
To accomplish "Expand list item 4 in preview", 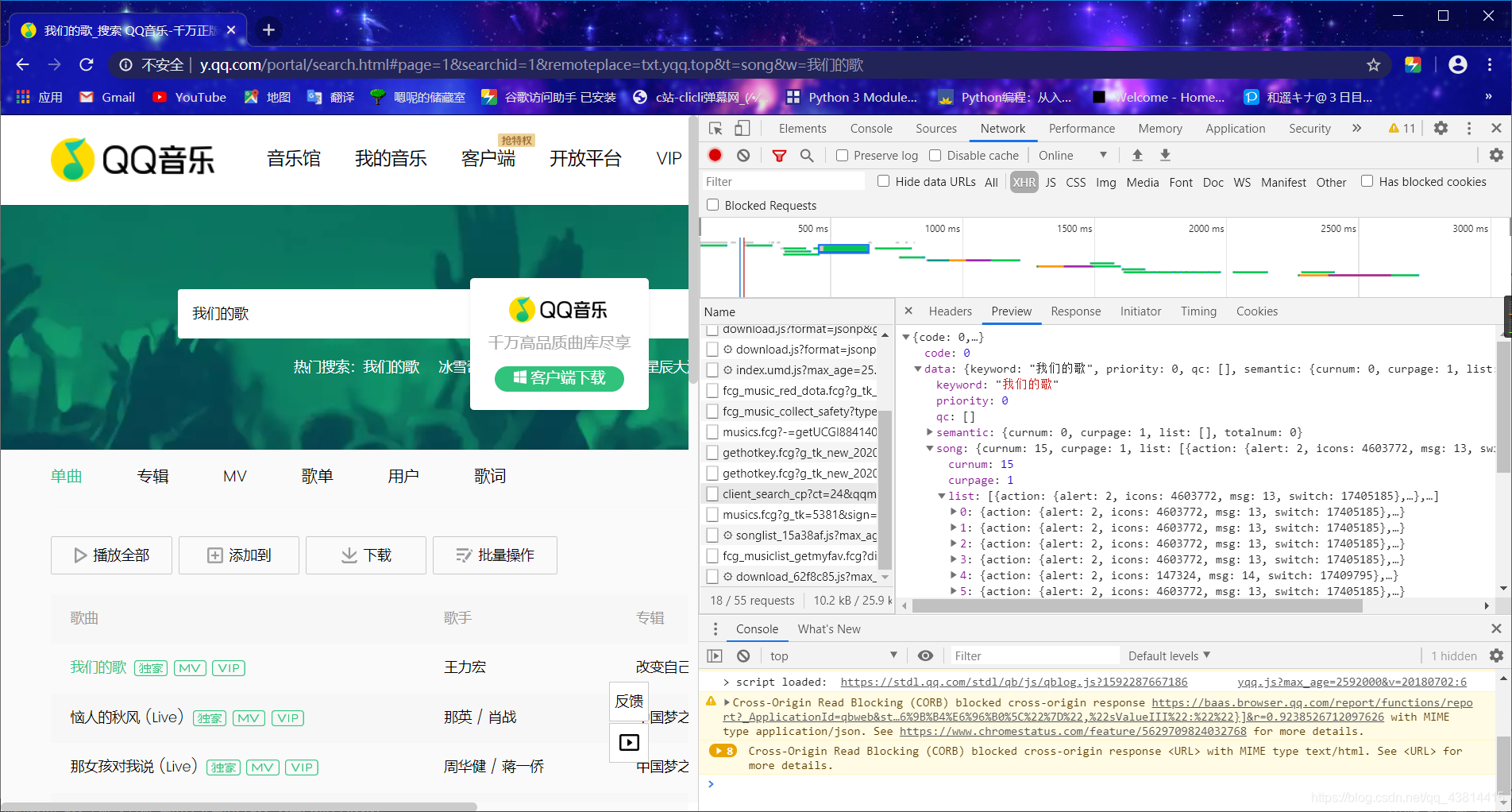I will (954, 576).
